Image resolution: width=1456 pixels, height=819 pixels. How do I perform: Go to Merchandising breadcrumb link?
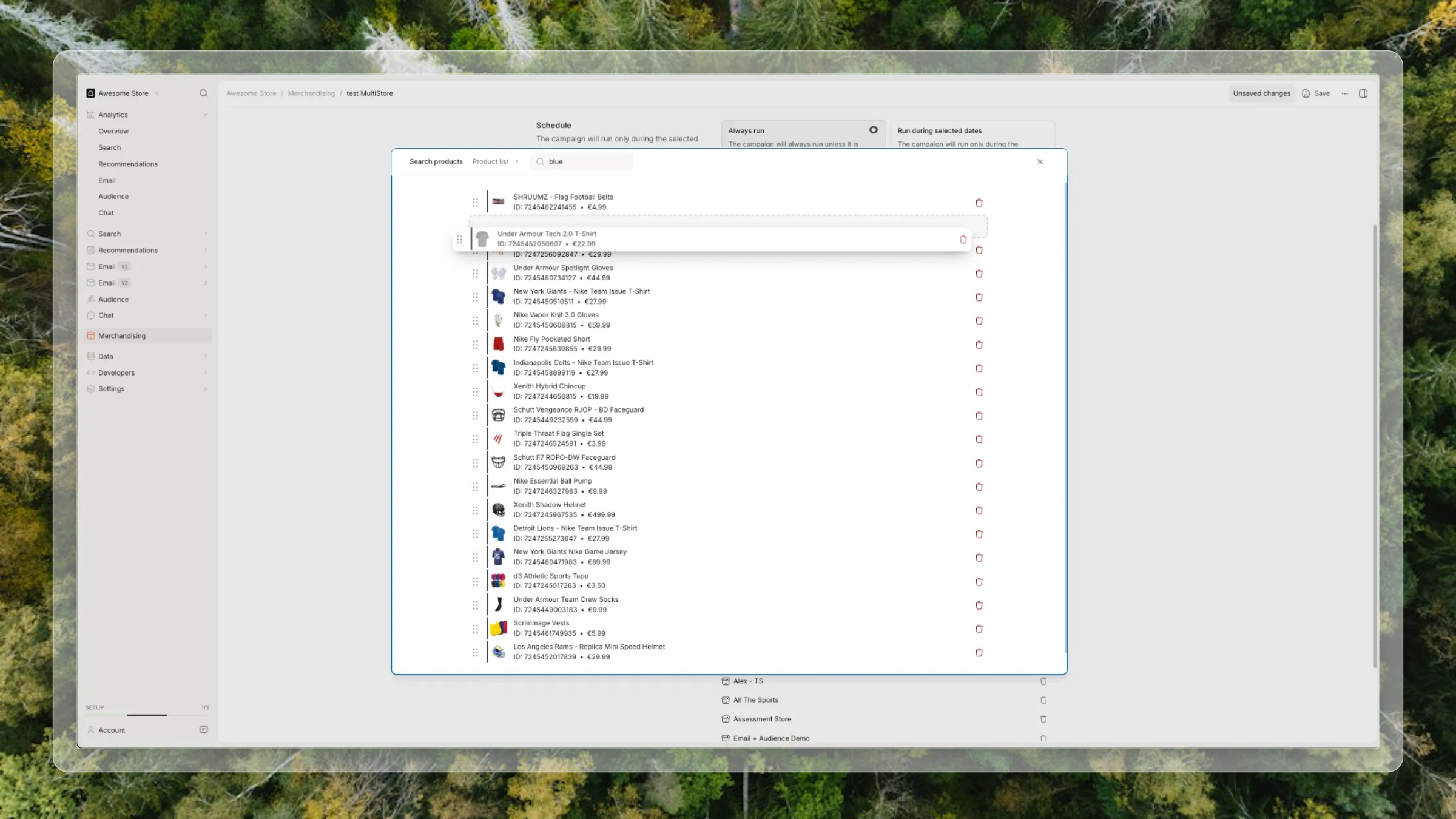click(311, 93)
